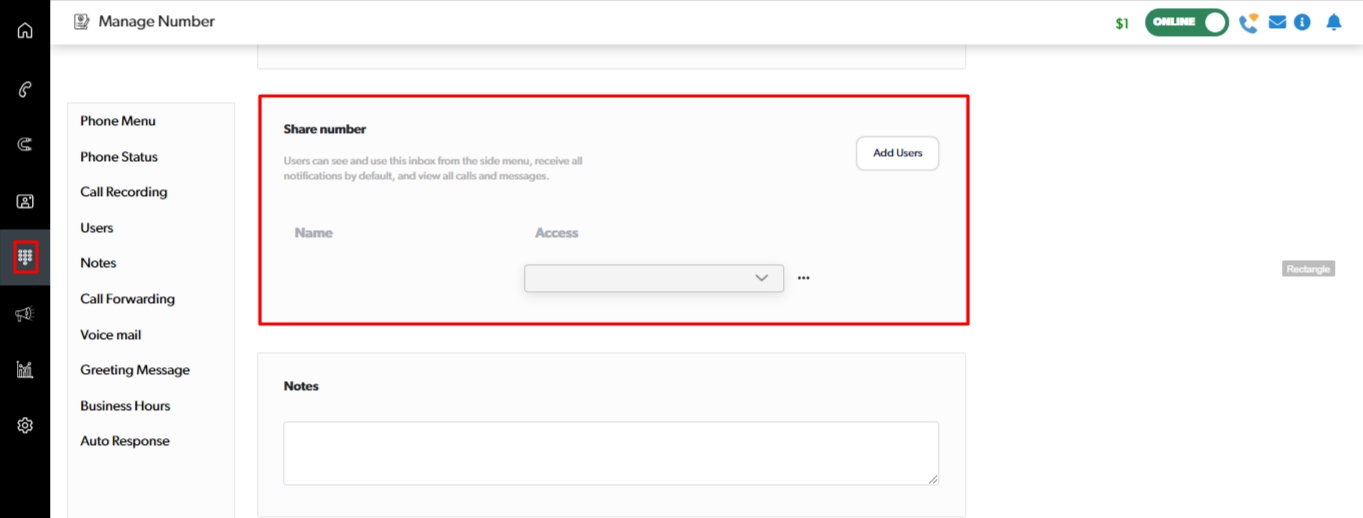Open the blue envelope messages icon
Image resolution: width=1363 pixels, height=518 pixels.
point(1277,22)
